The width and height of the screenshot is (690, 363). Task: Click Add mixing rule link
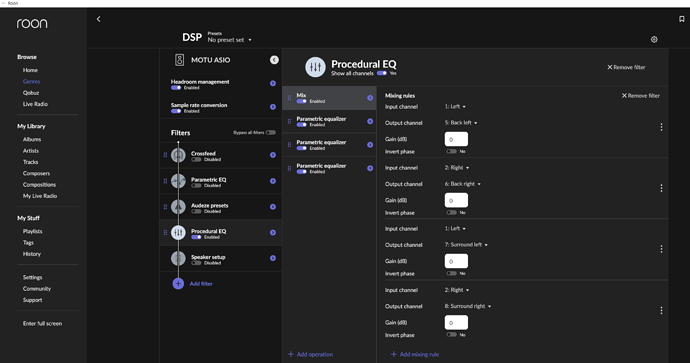[415, 354]
